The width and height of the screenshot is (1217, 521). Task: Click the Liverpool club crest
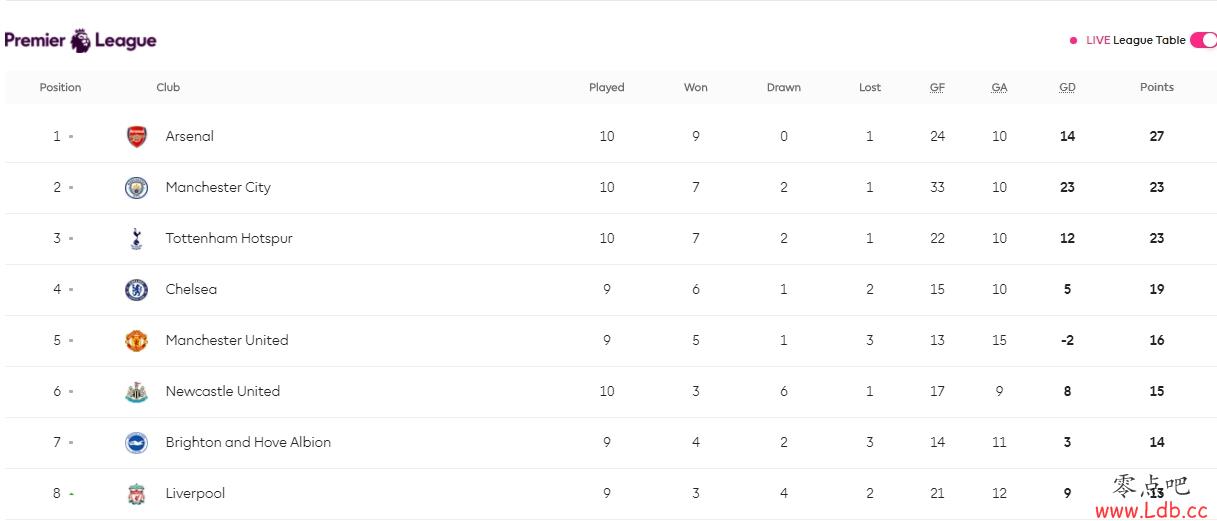point(136,494)
